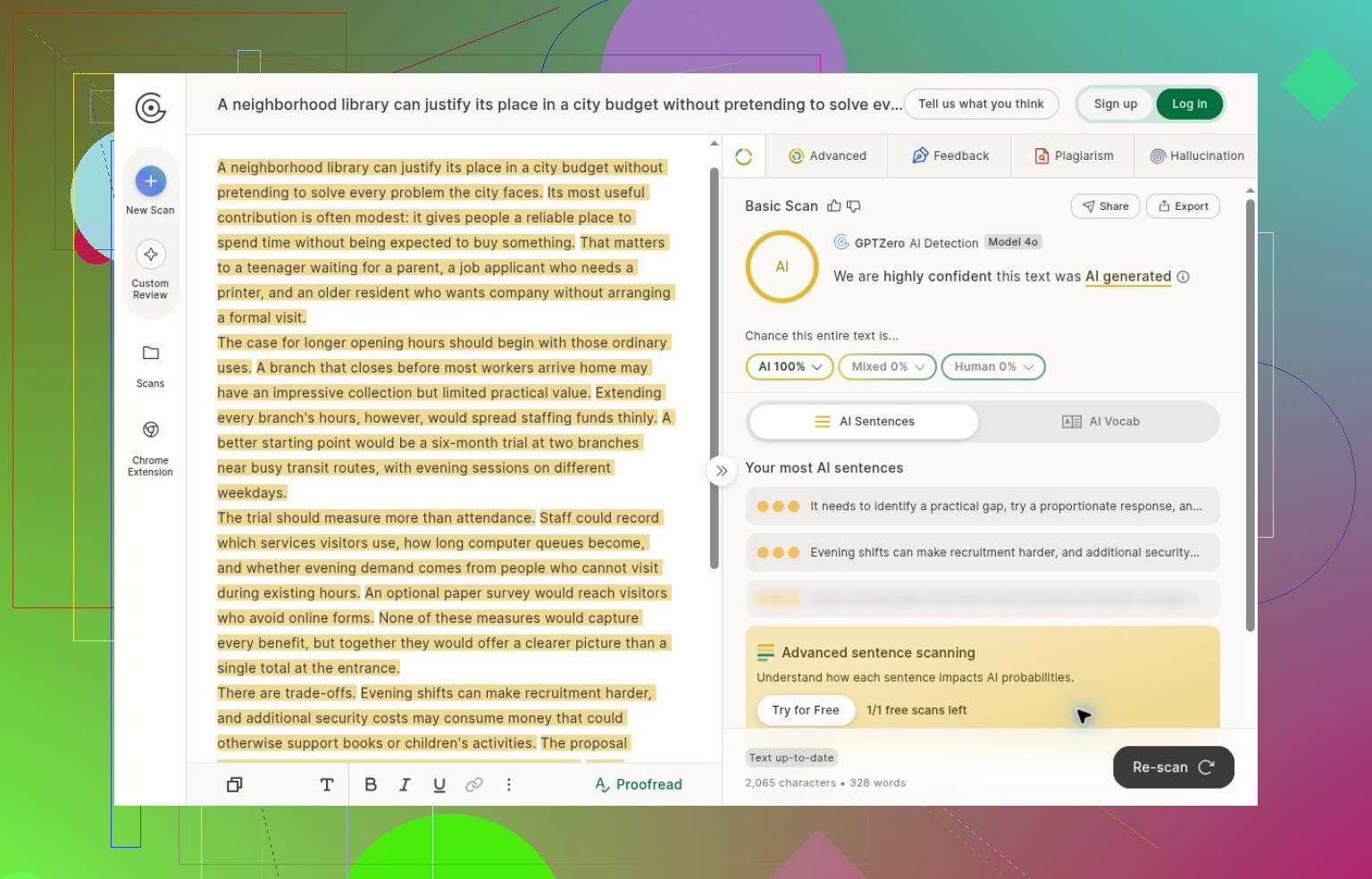Open the Chrome Extension page
Screen dimensions: 1372x879
tap(150, 448)
